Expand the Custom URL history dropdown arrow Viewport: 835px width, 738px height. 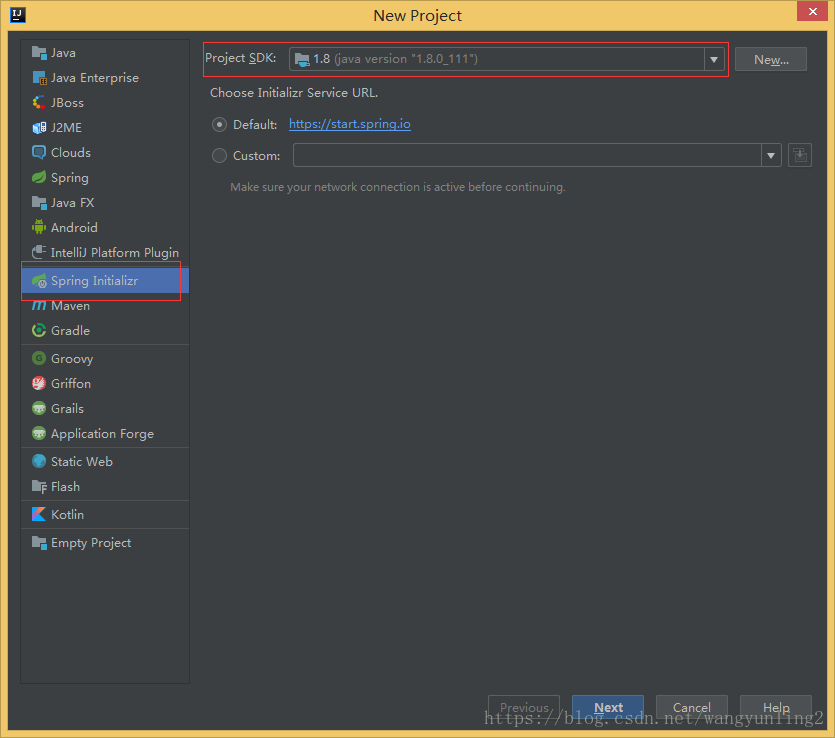click(771, 155)
